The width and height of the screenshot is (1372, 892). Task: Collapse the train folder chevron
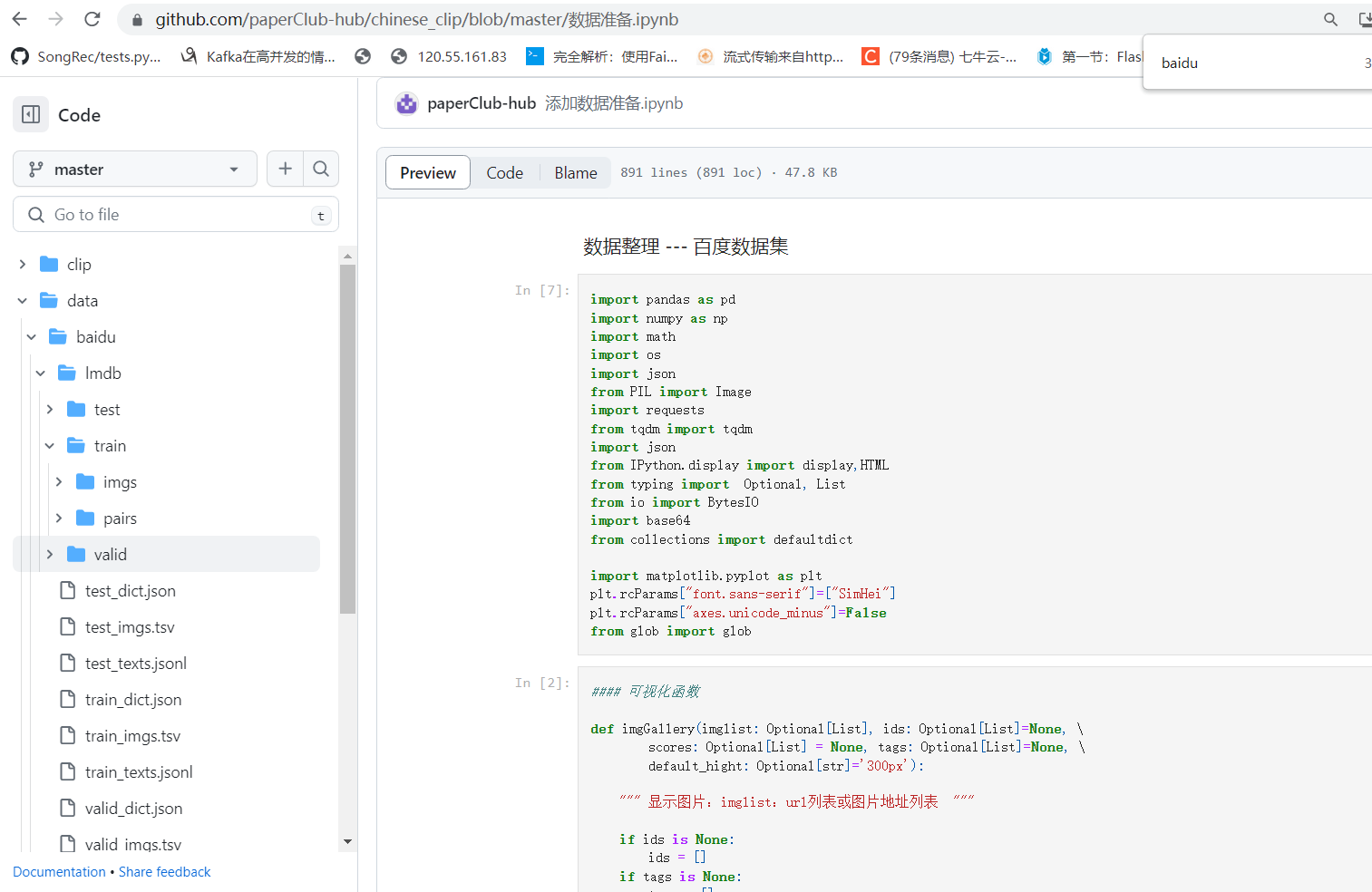click(49, 445)
